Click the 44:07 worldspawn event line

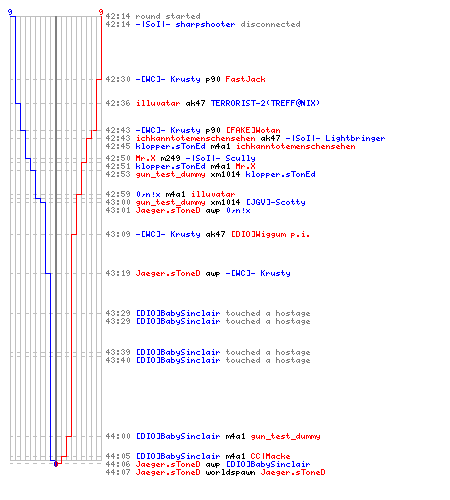click(215, 472)
